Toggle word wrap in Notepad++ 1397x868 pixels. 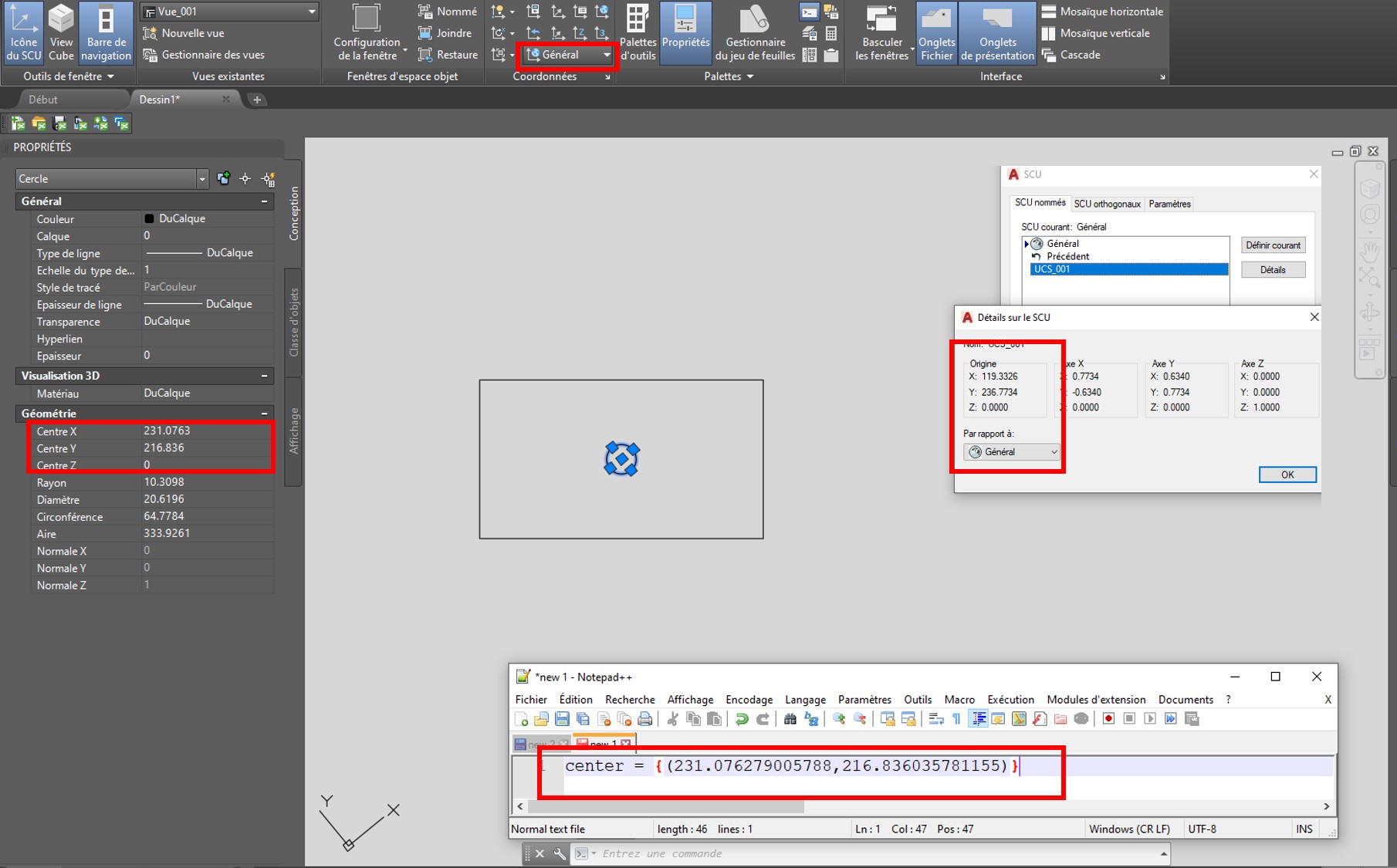[x=935, y=719]
